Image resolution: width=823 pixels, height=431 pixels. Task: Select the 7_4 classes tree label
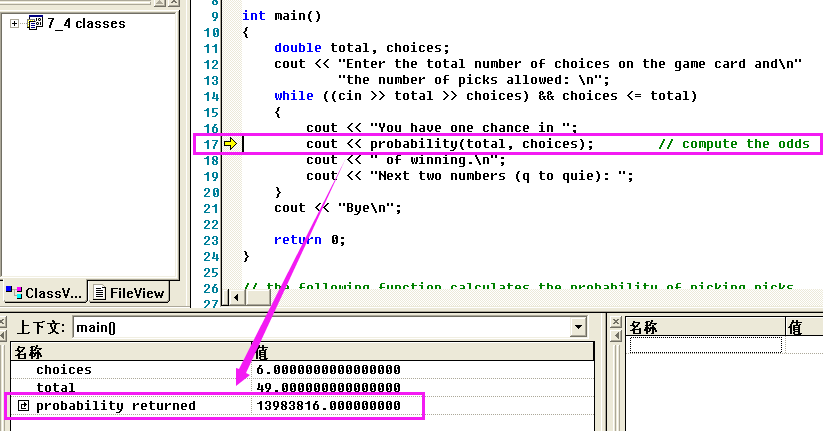click(x=87, y=24)
